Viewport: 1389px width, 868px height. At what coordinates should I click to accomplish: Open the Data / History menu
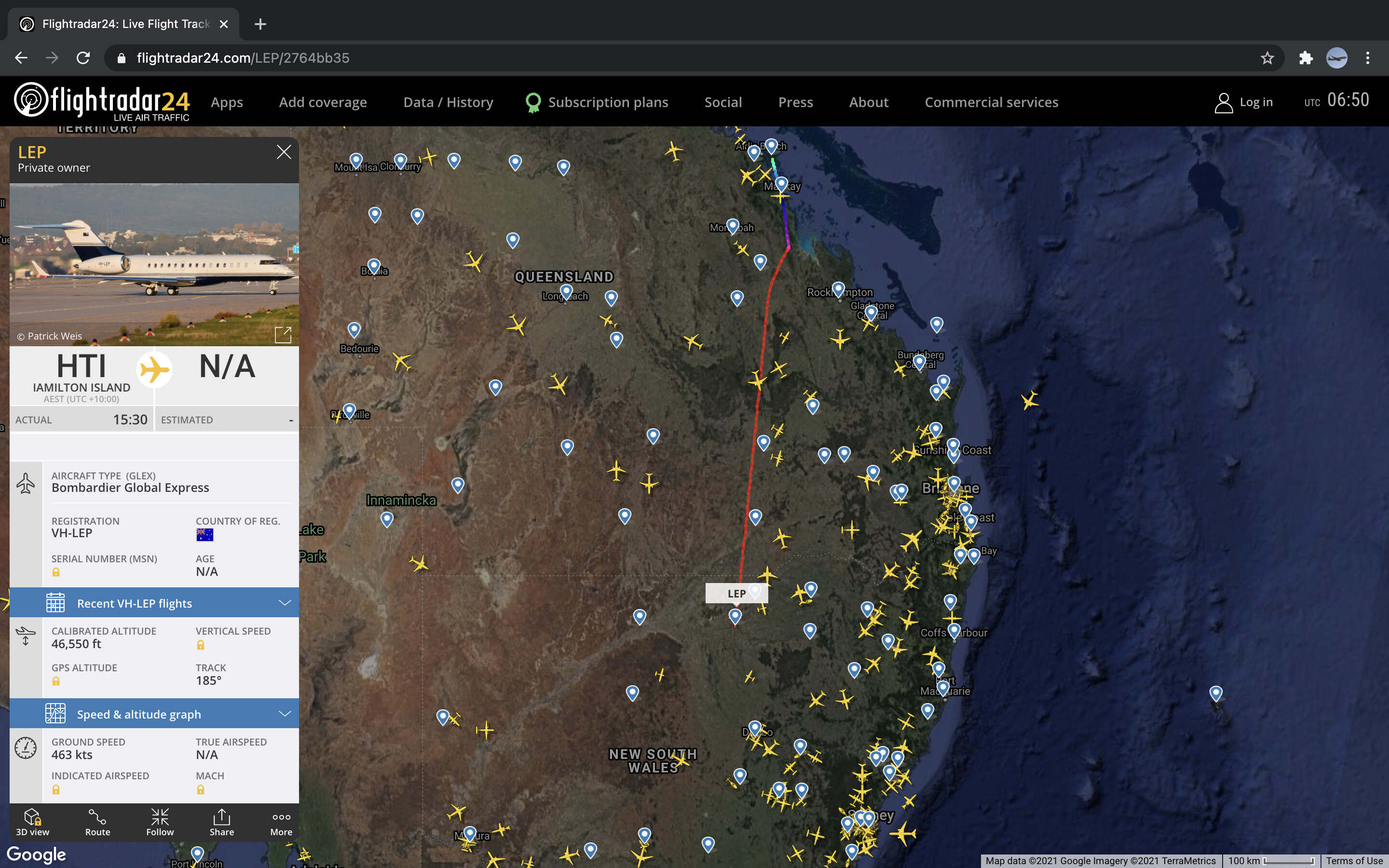pos(448,102)
